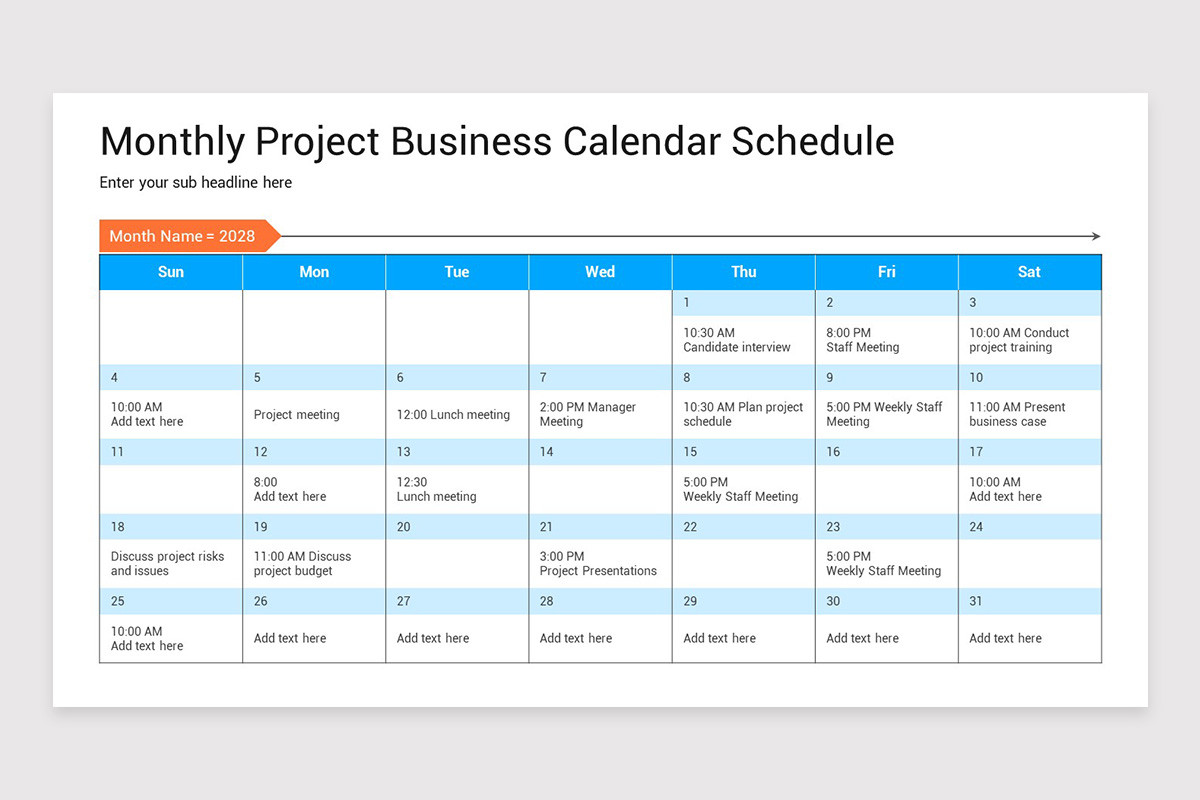The height and width of the screenshot is (800, 1200).
Task: Open the Present business case entry
Action: point(1017,414)
